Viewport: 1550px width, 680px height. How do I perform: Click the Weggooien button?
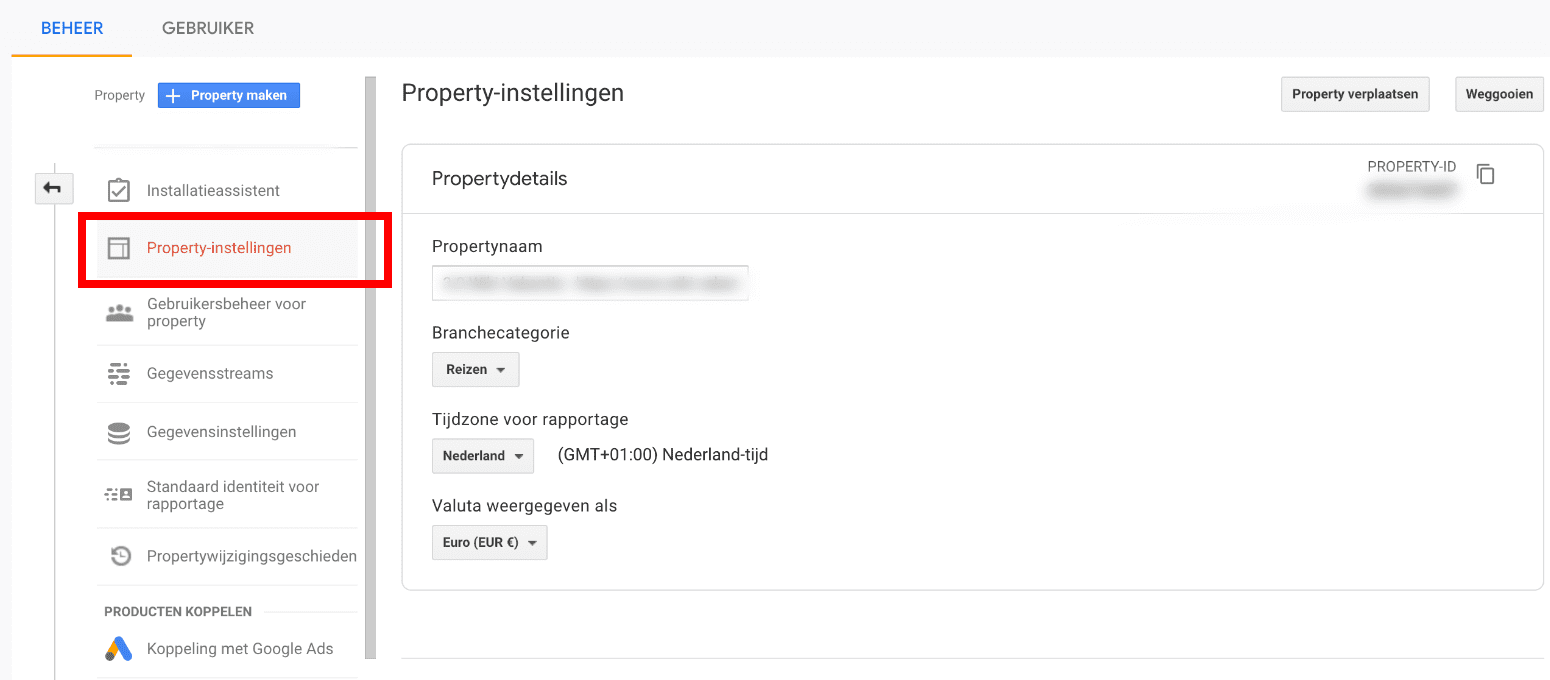(1499, 94)
